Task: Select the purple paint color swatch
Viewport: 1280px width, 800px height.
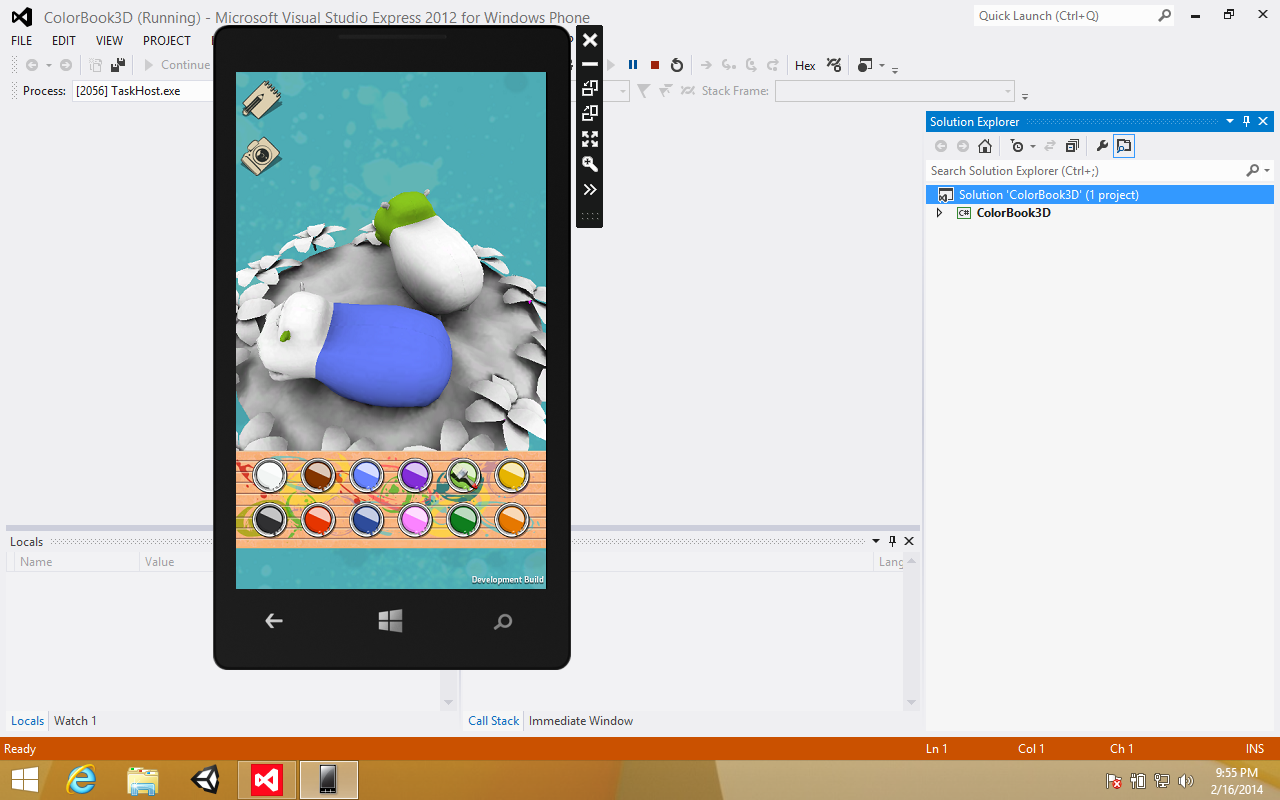Action: point(414,475)
